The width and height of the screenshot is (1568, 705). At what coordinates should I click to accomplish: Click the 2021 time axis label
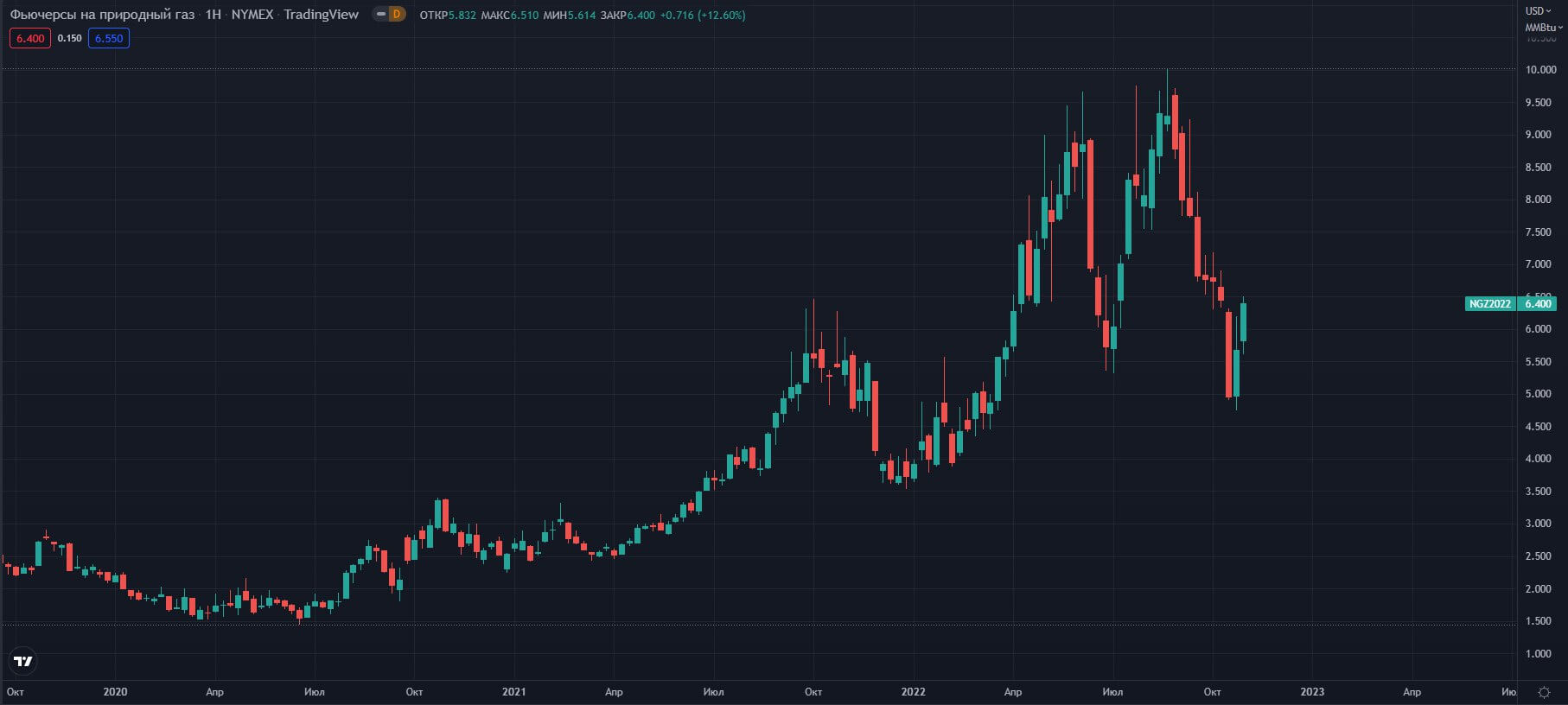point(513,692)
